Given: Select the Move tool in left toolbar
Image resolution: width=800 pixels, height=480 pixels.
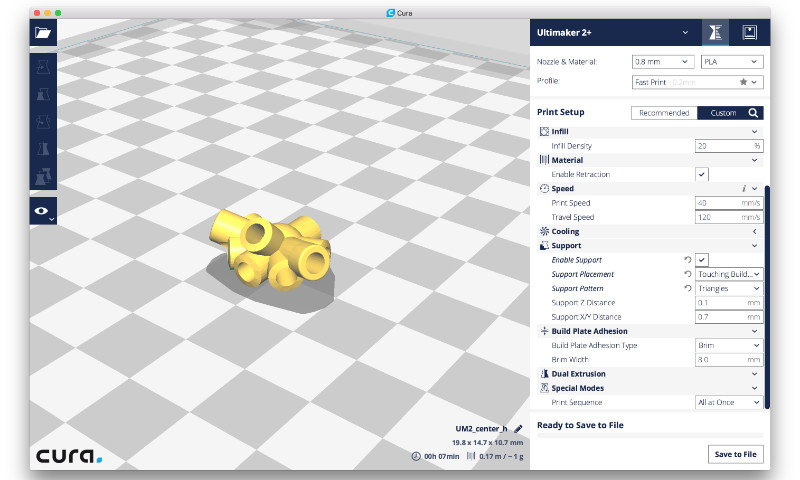Looking at the screenshot, I should 43,67.
